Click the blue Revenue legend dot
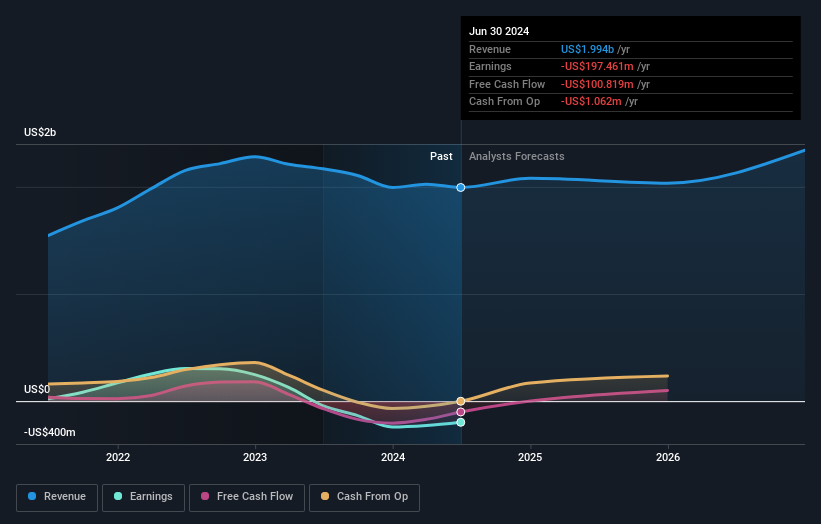This screenshot has height=524, width=821. (x=32, y=496)
